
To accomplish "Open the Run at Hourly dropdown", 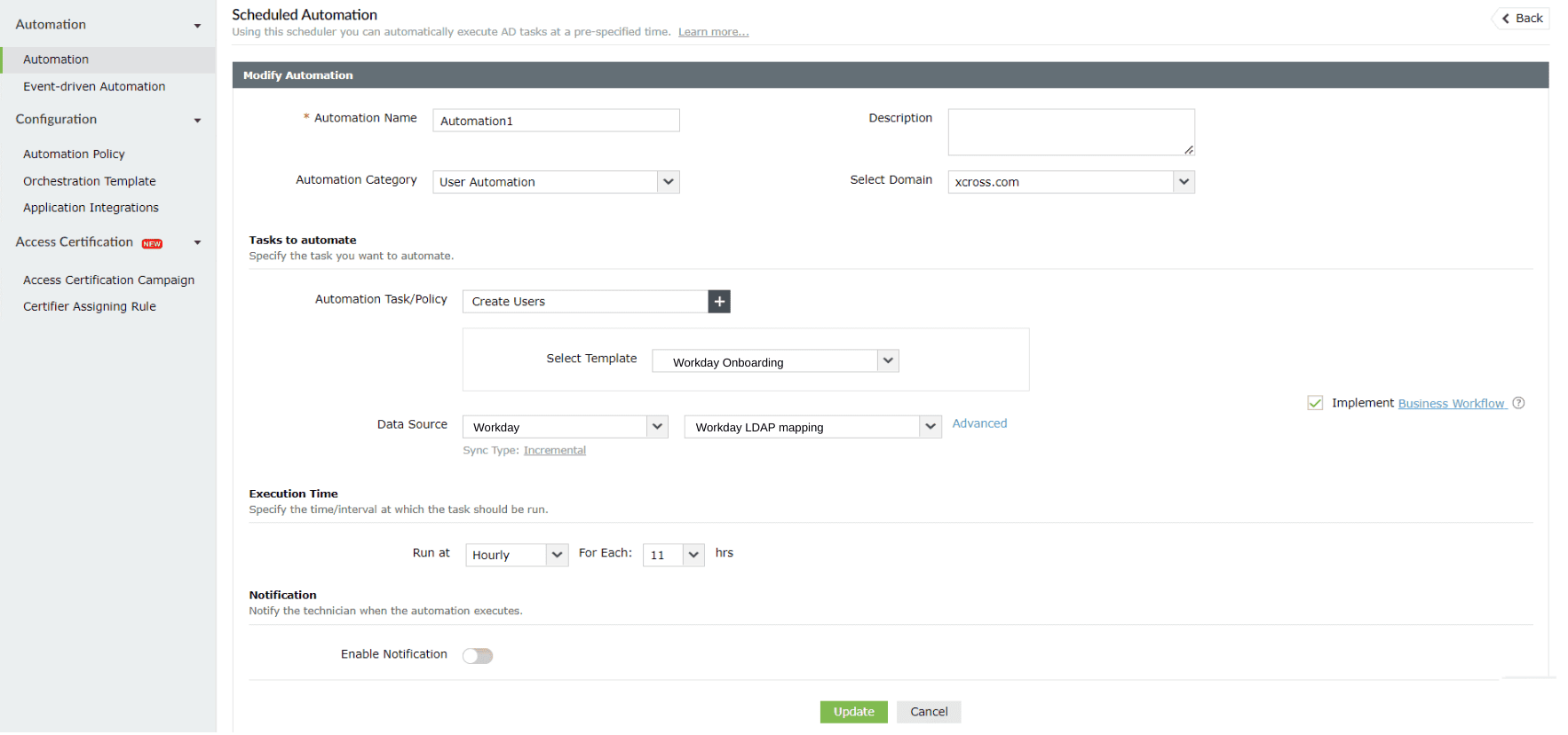I will (557, 555).
